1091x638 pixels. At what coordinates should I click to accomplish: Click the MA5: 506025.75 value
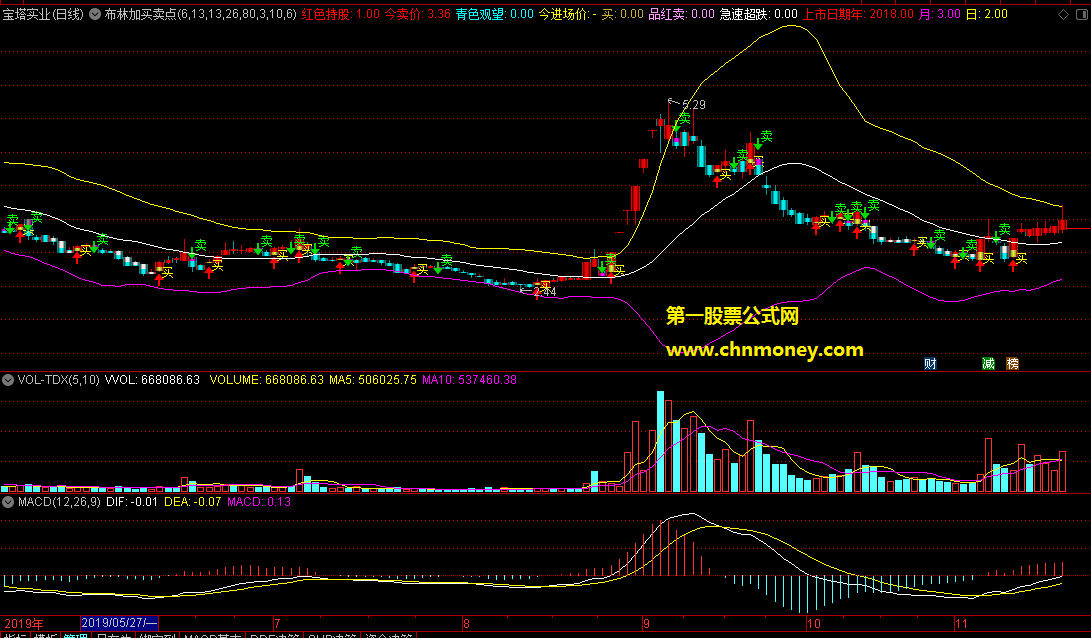coord(373,380)
